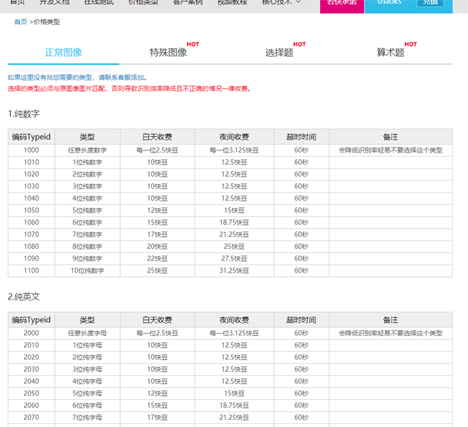
Task: Click Typeid cell 1070
Action: (x=31, y=234)
